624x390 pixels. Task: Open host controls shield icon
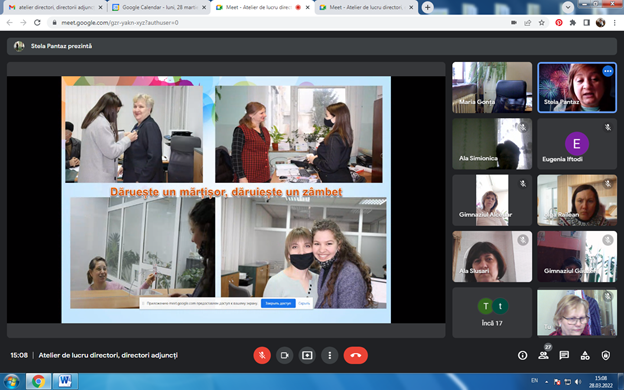pyautogui.click(x=605, y=355)
